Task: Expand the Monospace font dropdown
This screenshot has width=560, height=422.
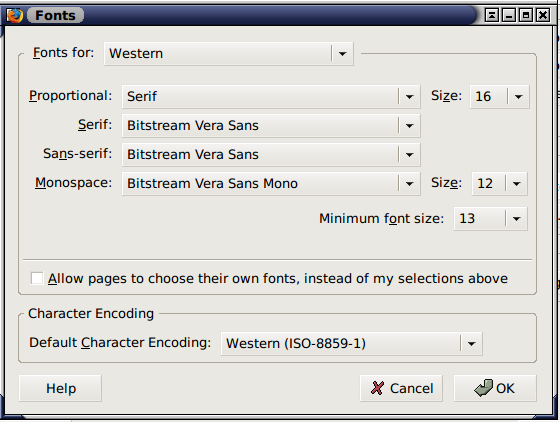Action: pyautogui.click(x=271, y=184)
